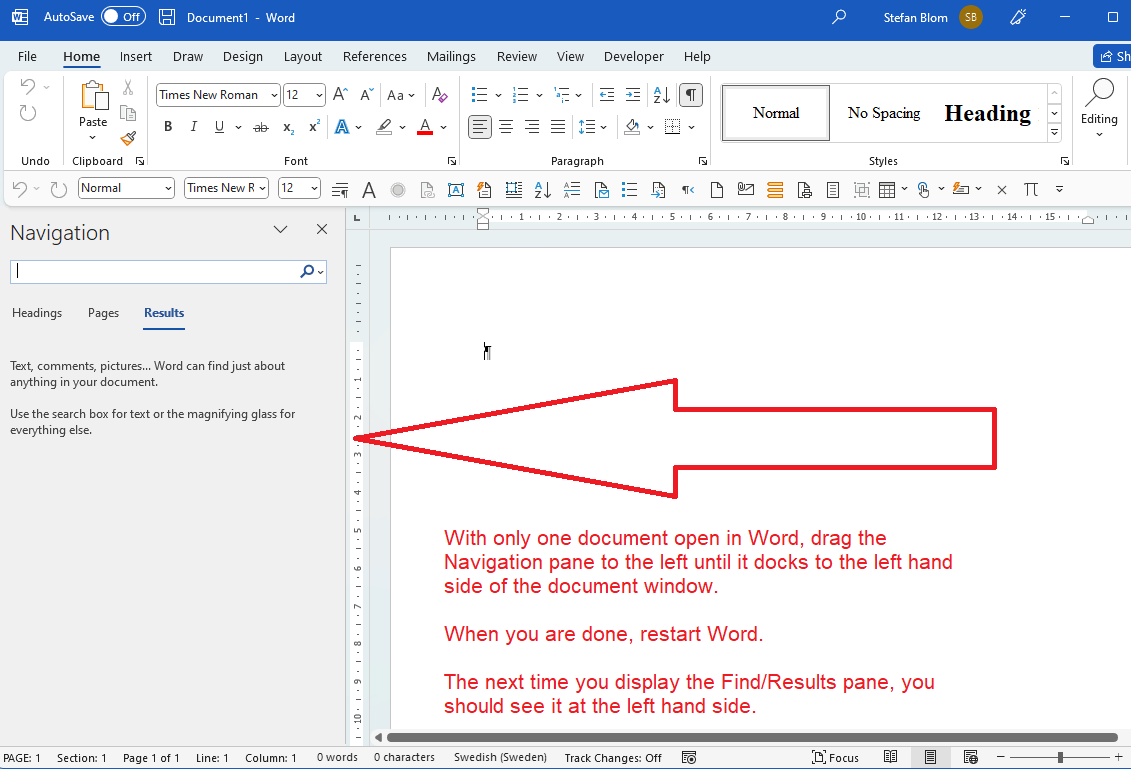
Task: Open the font size 12 dropdown in ribbon
Action: pyautogui.click(x=319, y=95)
